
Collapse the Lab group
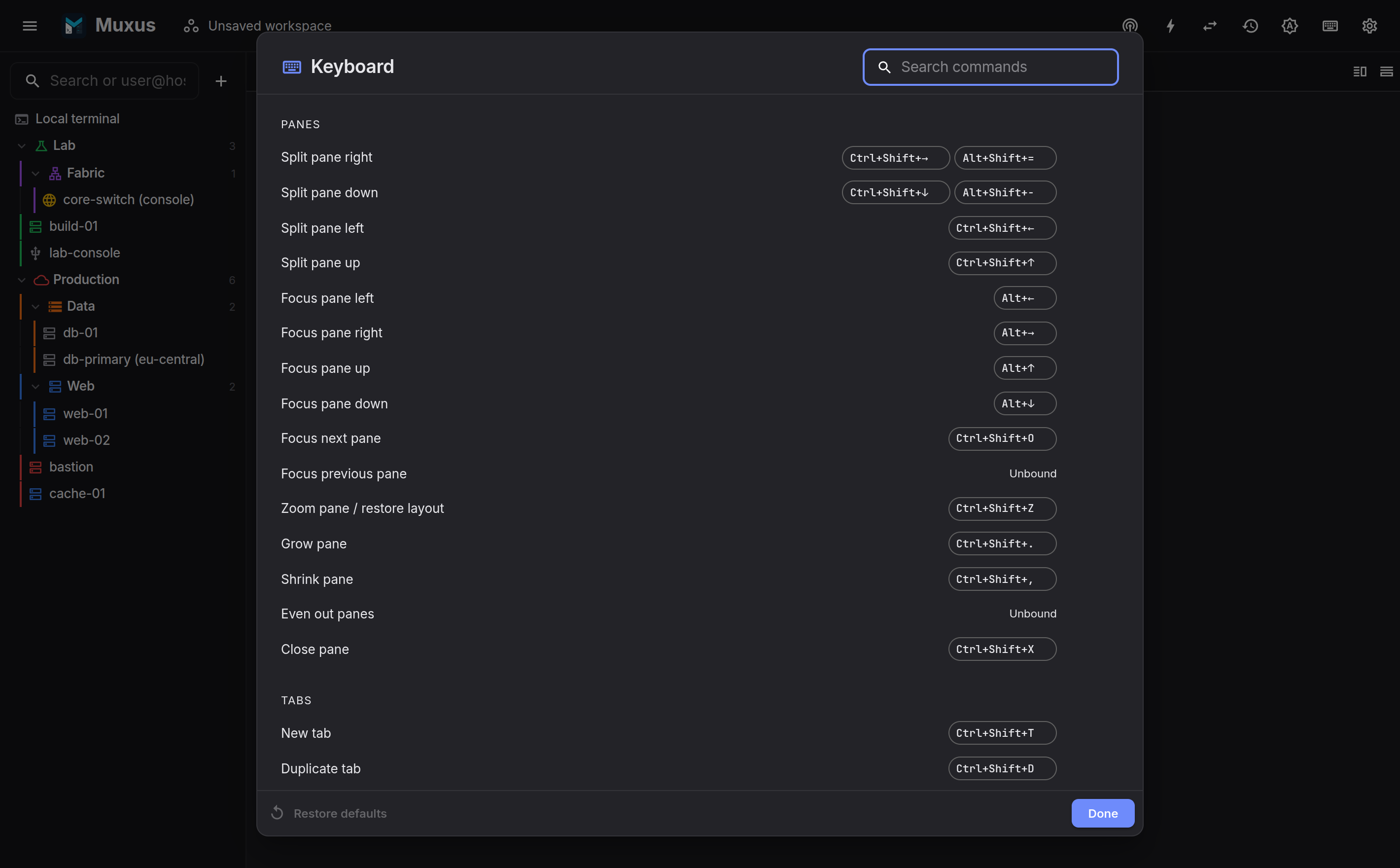pyautogui.click(x=22, y=146)
